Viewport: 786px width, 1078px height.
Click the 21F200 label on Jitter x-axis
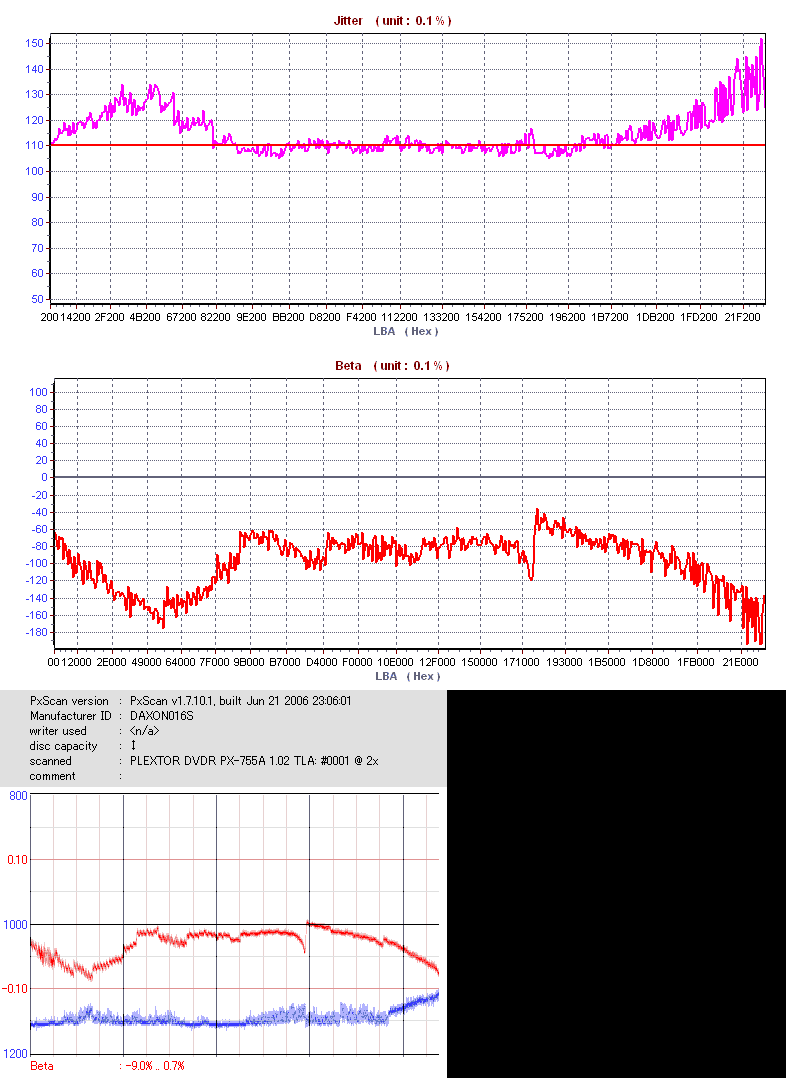click(743, 318)
